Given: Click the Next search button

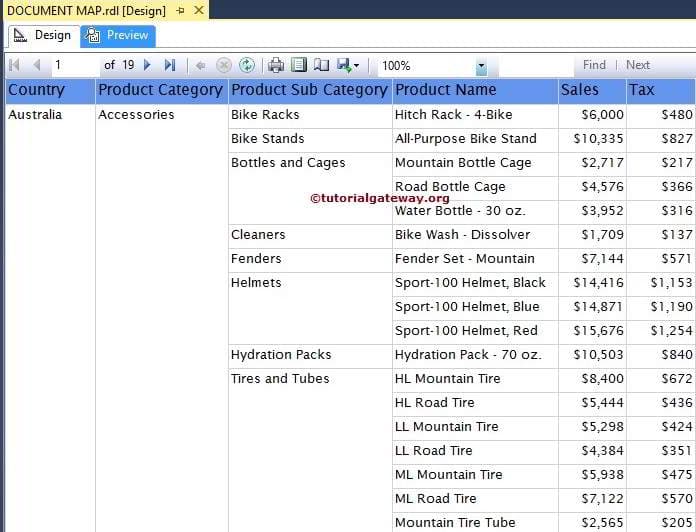Looking at the screenshot, I should point(638,65).
